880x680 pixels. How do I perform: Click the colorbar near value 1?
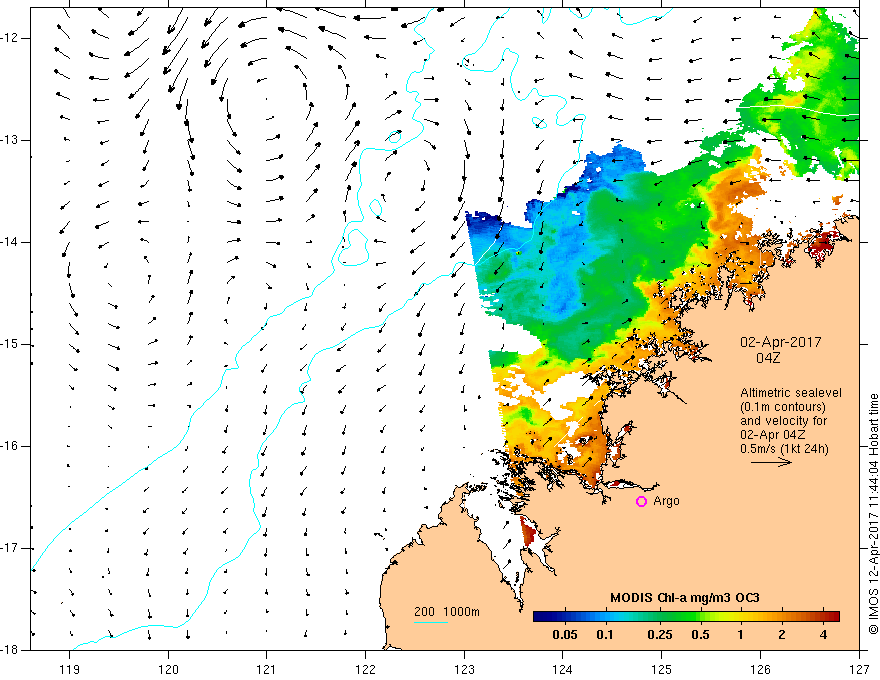740,617
